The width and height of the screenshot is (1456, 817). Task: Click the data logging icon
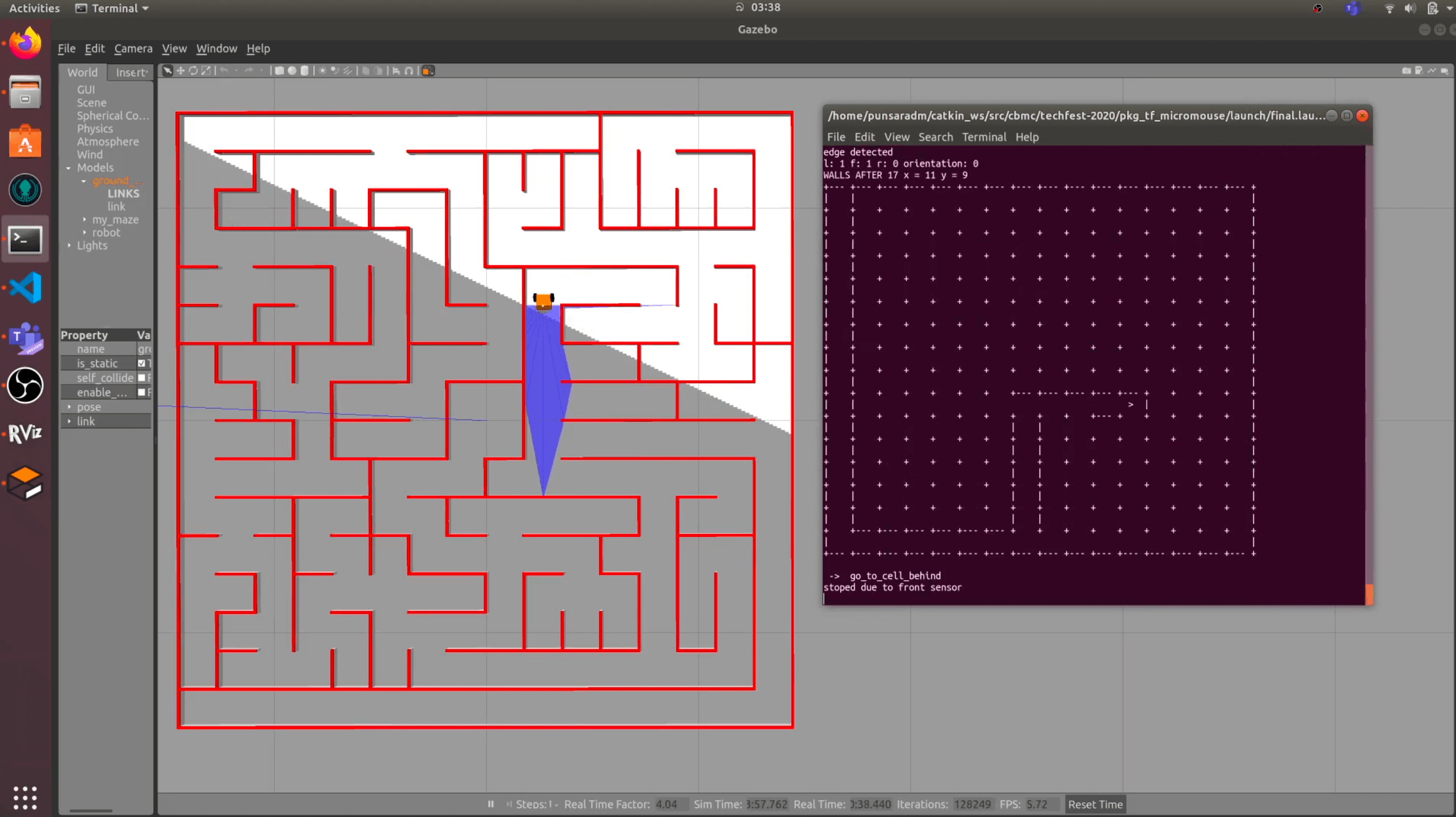[1418, 71]
